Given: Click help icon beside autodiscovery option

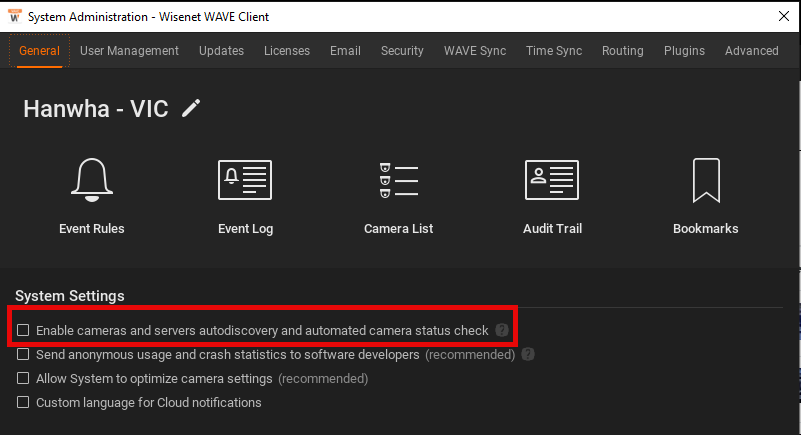Looking at the screenshot, I should 502,330.
